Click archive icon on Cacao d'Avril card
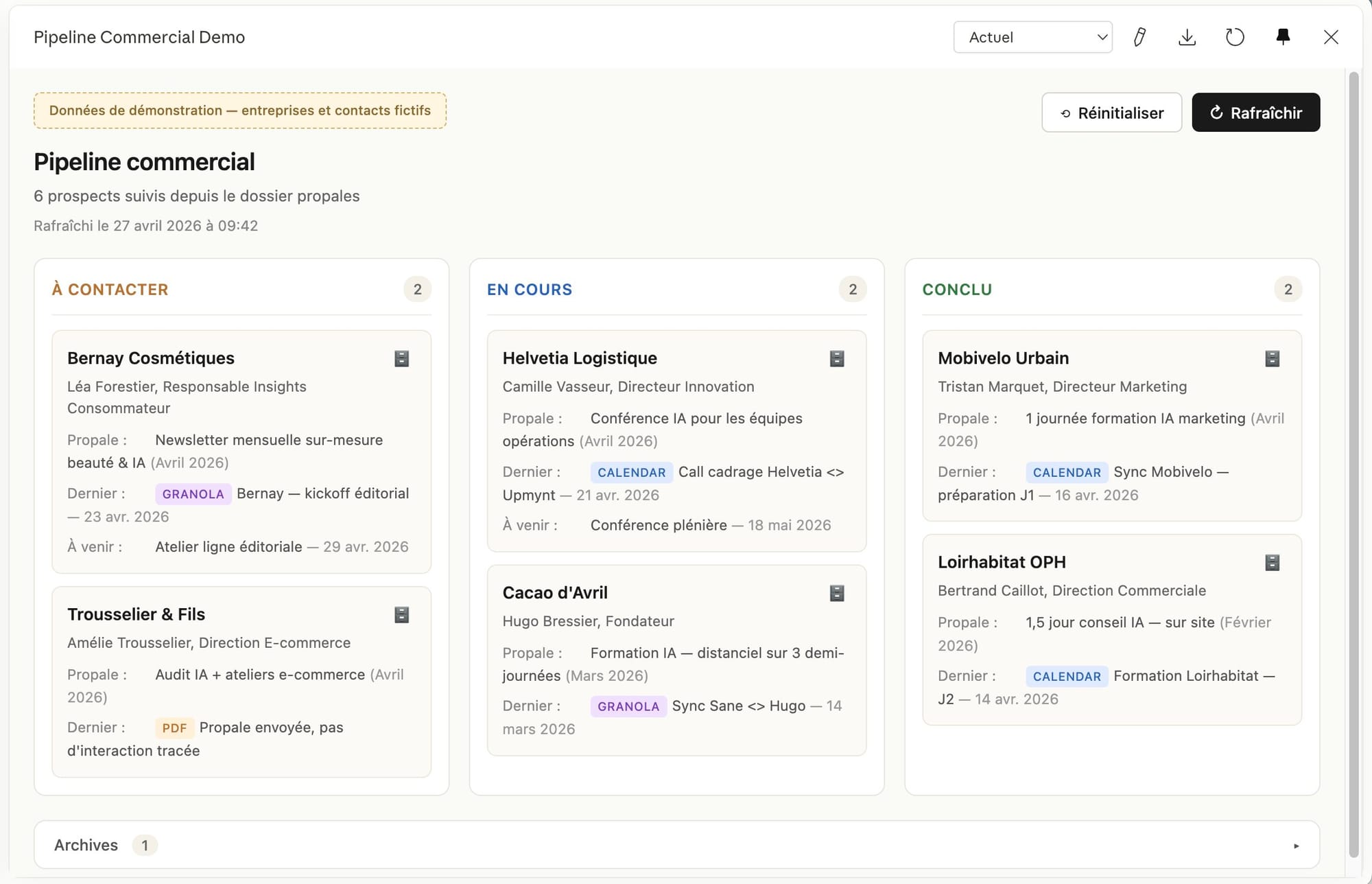1372x884 pixels. click(x=837, y=593)
